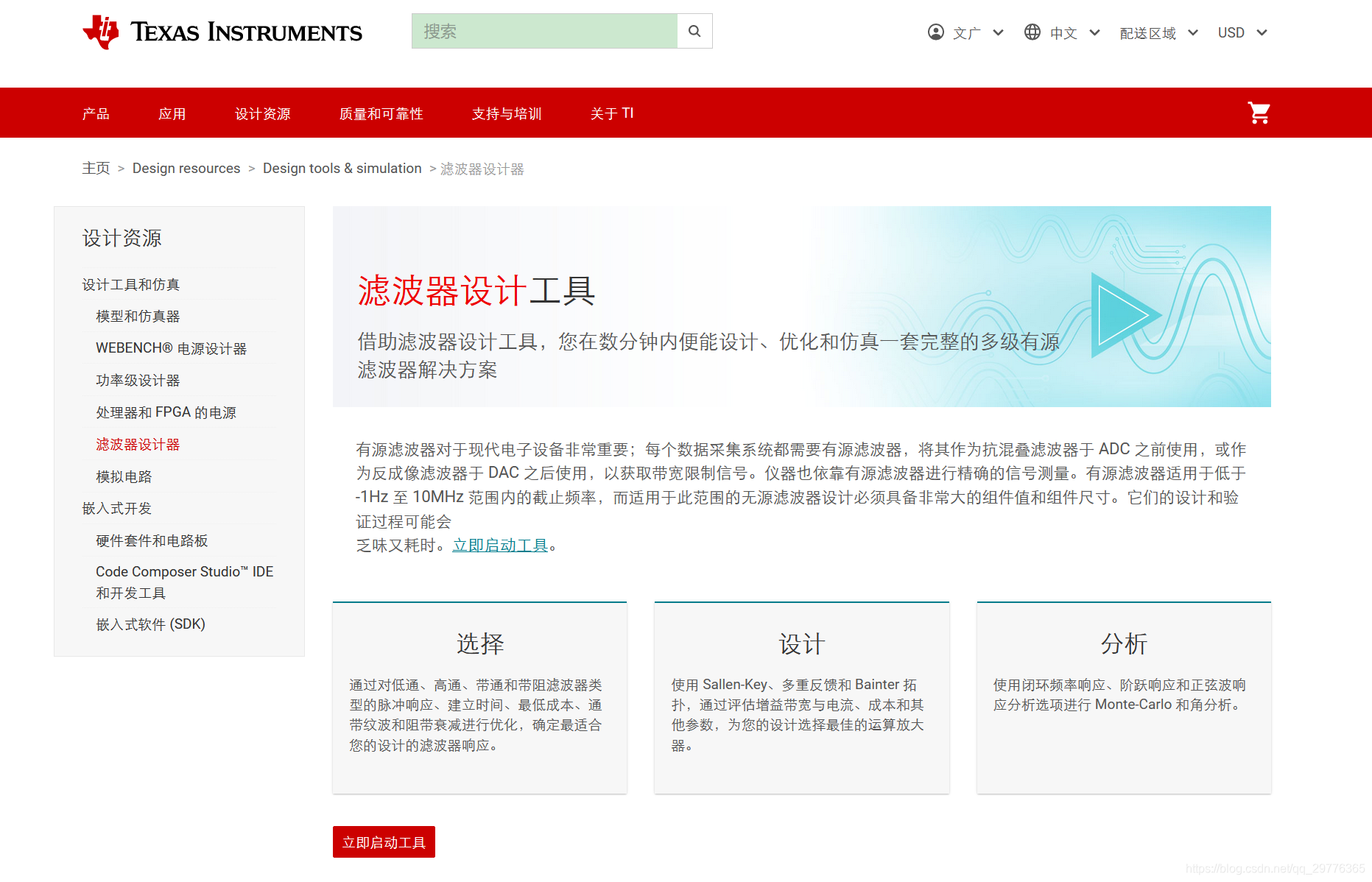Open the 产品 menu
The width and height of the screenshot is (1372, 882).
coord(96,113)
